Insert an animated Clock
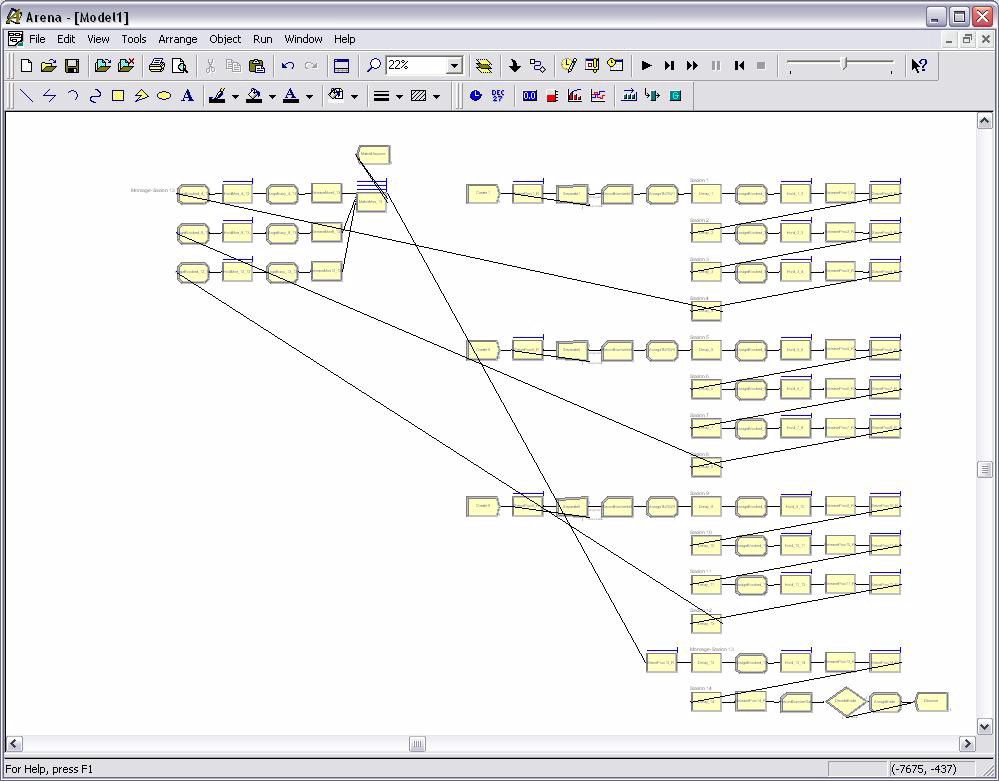 coord(475,96)
